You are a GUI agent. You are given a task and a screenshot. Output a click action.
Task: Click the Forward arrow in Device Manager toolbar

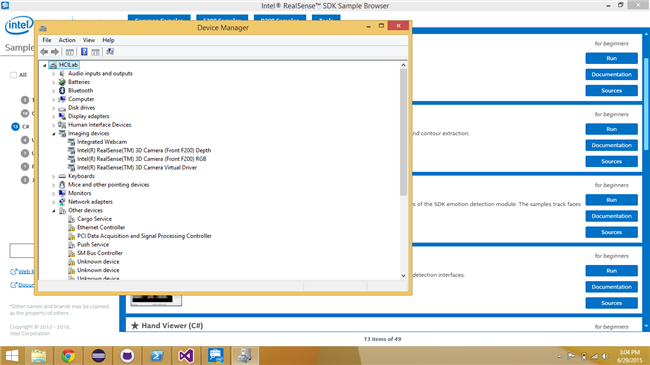[55, 52]
